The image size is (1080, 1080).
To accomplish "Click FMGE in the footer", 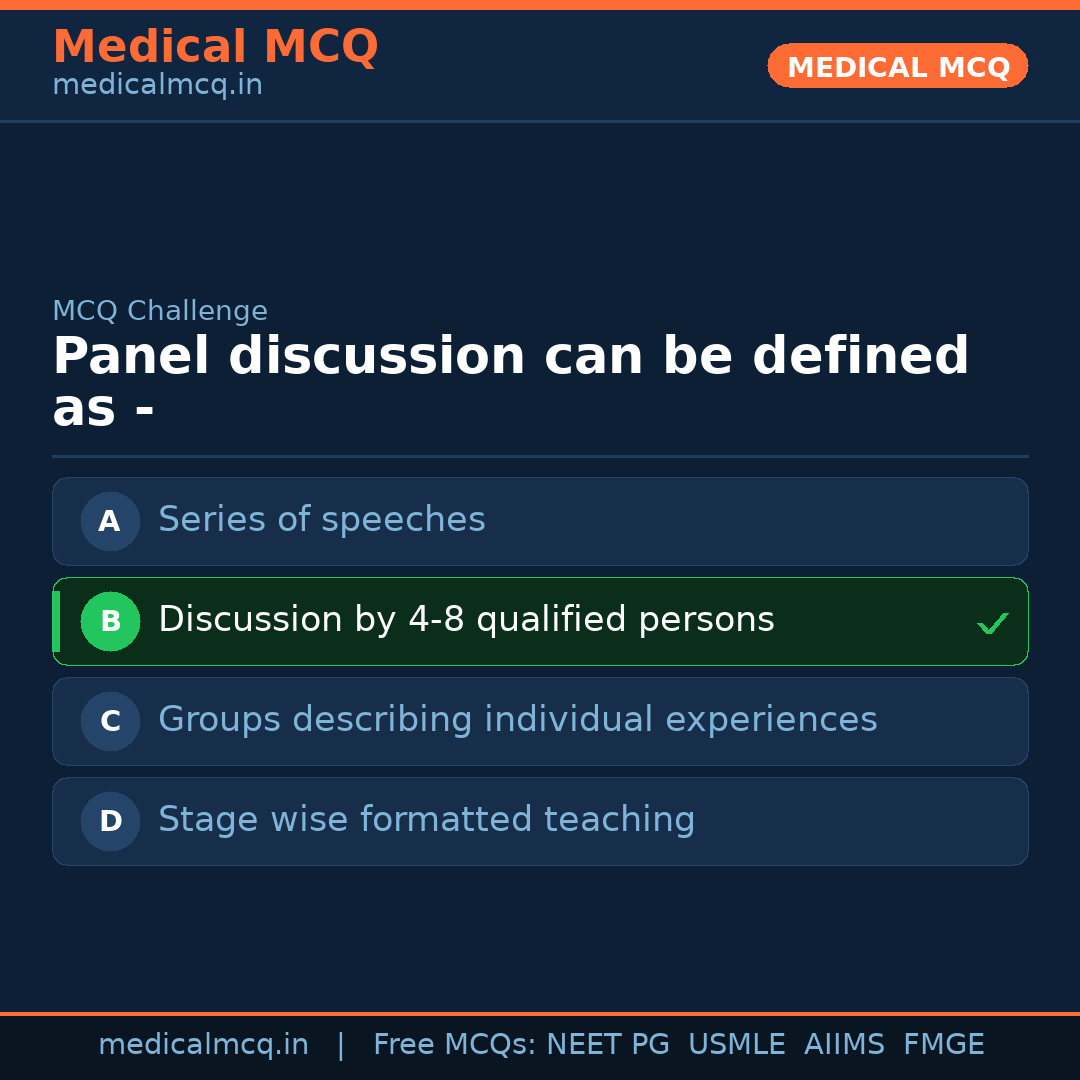I will click(943, 1045).
